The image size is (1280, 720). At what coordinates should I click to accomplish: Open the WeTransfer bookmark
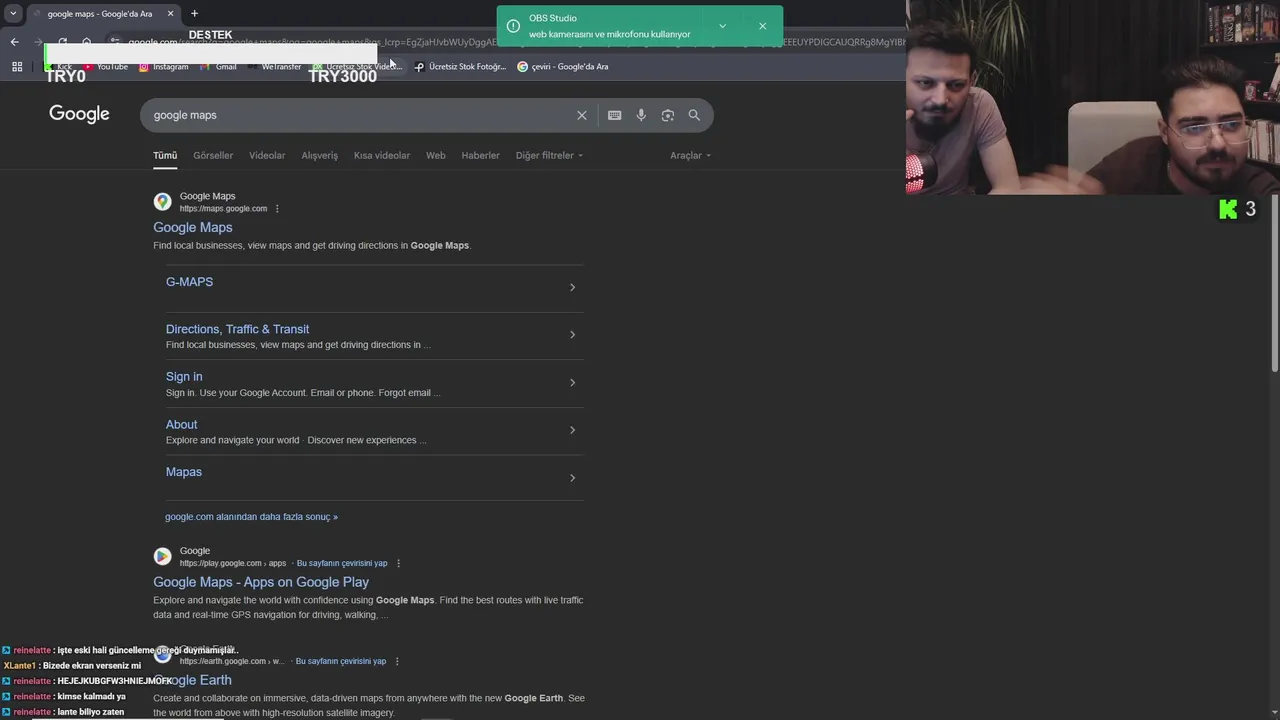pyautogui.click(x=274, y=66)
